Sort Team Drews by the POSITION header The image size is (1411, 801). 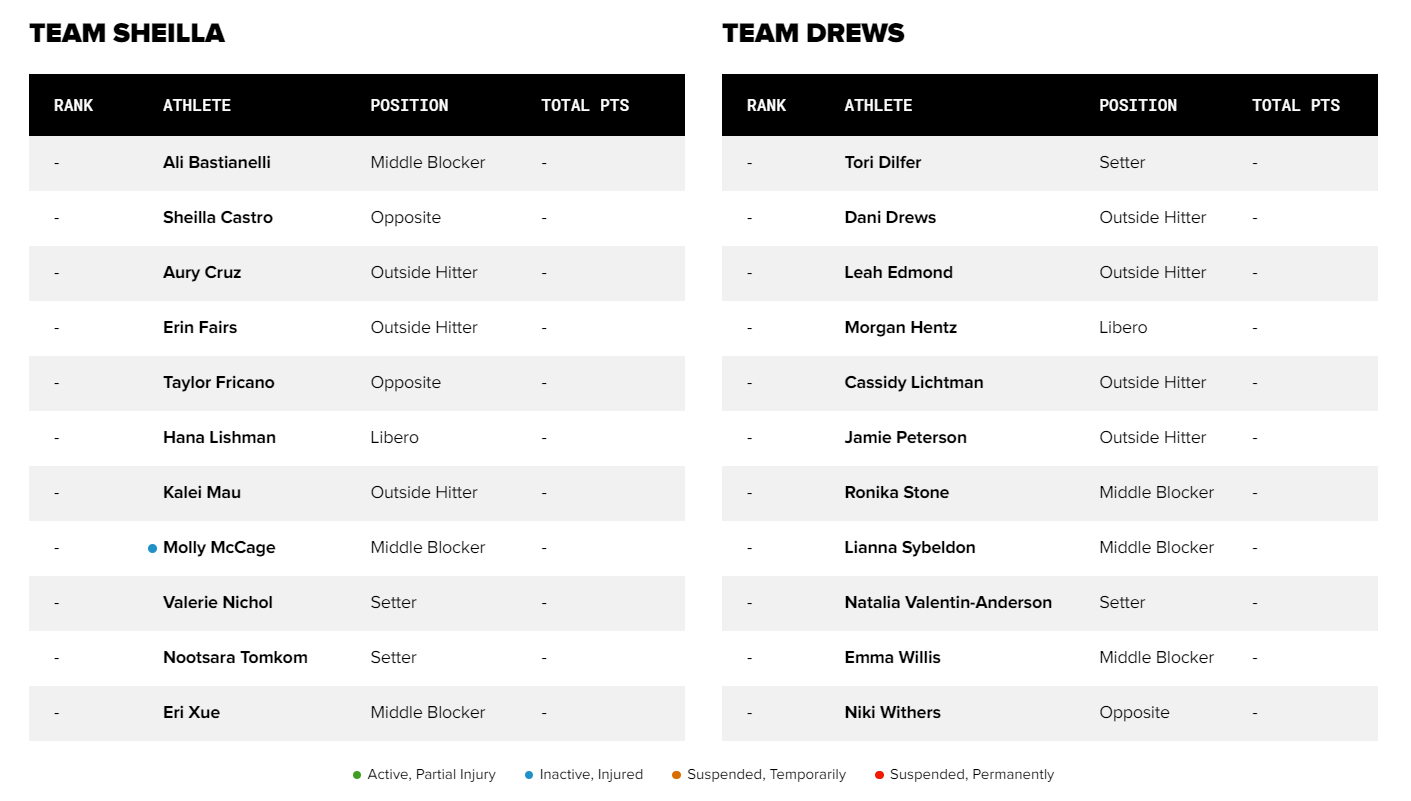(x=1138, y=105)
